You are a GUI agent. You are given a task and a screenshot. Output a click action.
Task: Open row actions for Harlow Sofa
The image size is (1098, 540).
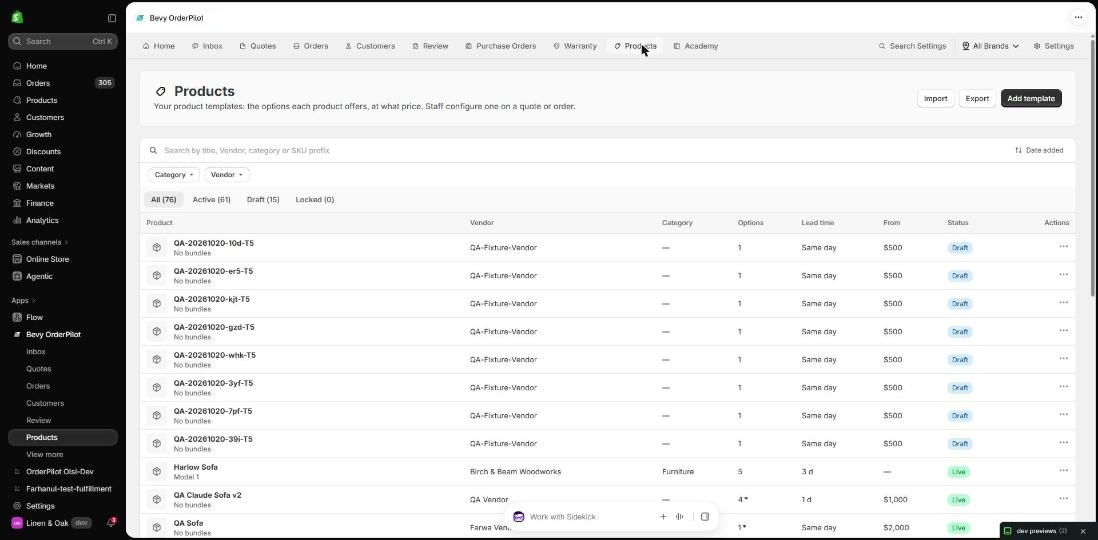[x=1063, y=471]
